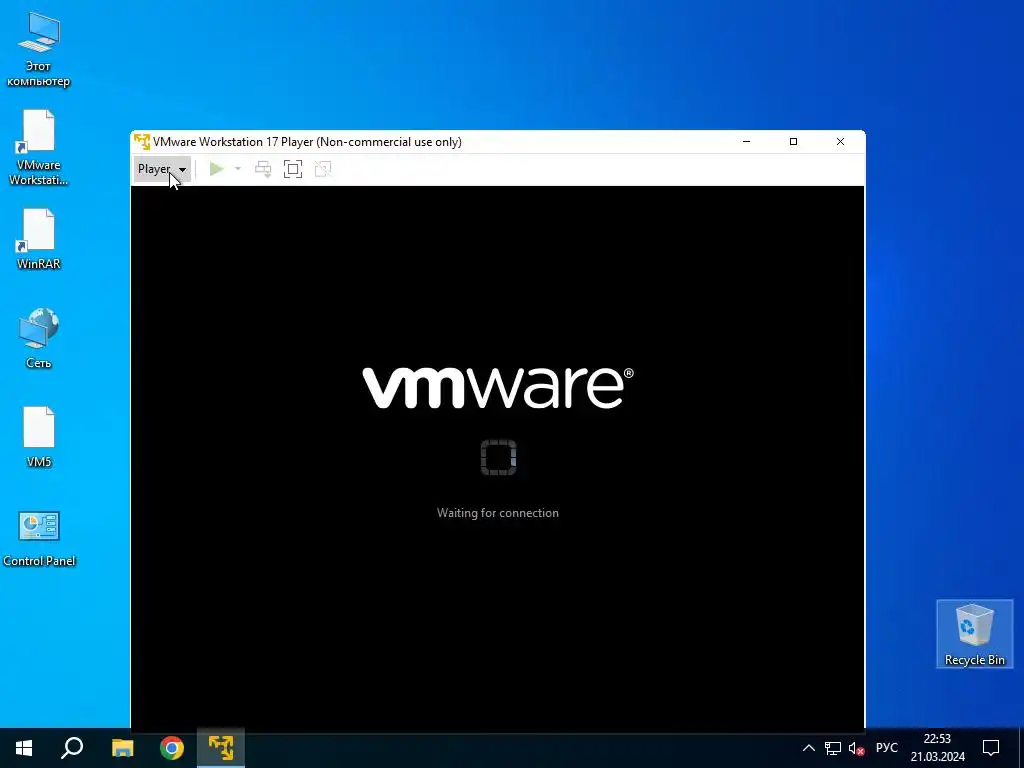This screenshot has width=1024, height=768.
Task: Close the VMware Workstation Player window
Action: tap(840, 142)
